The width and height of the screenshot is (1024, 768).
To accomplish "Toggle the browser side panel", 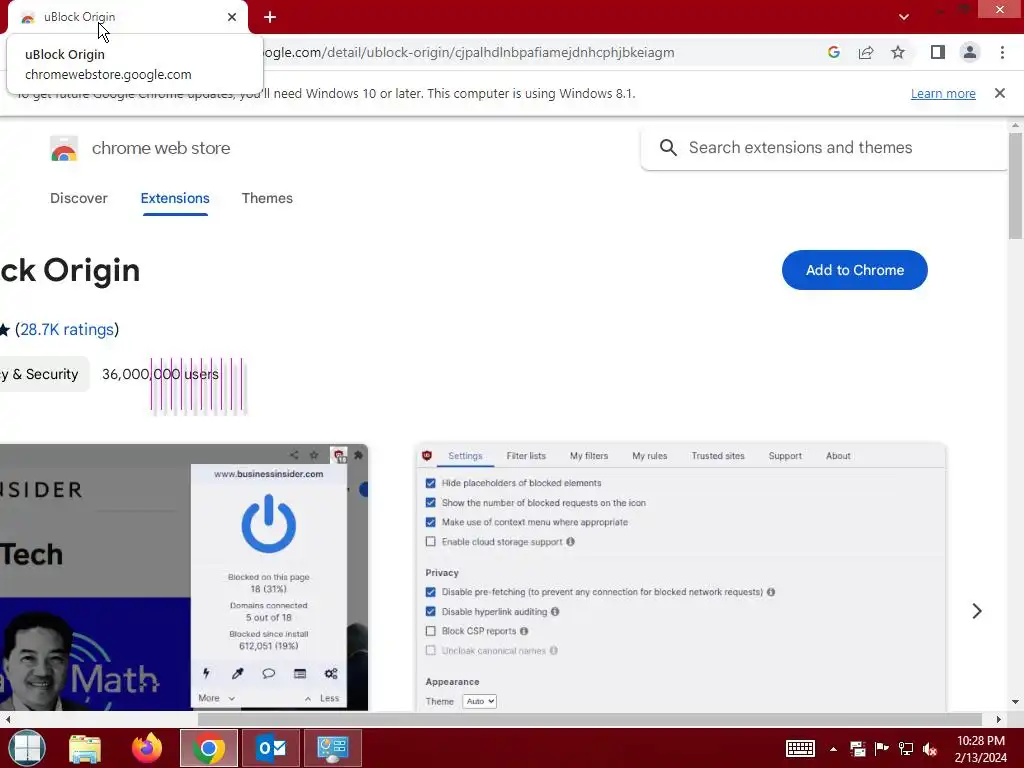I will [938, 52].
